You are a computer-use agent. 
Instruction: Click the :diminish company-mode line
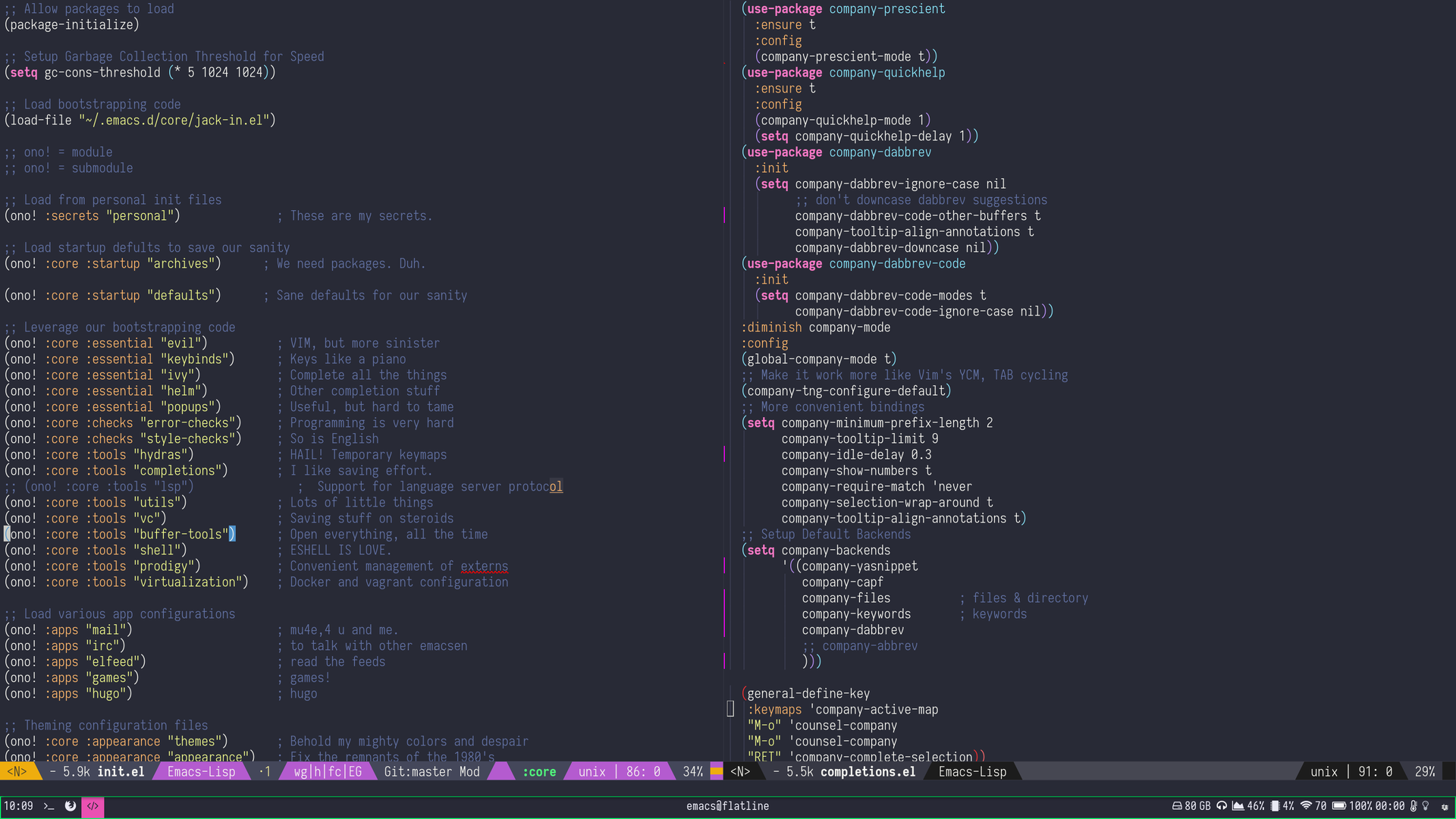(x=816, y=328)
